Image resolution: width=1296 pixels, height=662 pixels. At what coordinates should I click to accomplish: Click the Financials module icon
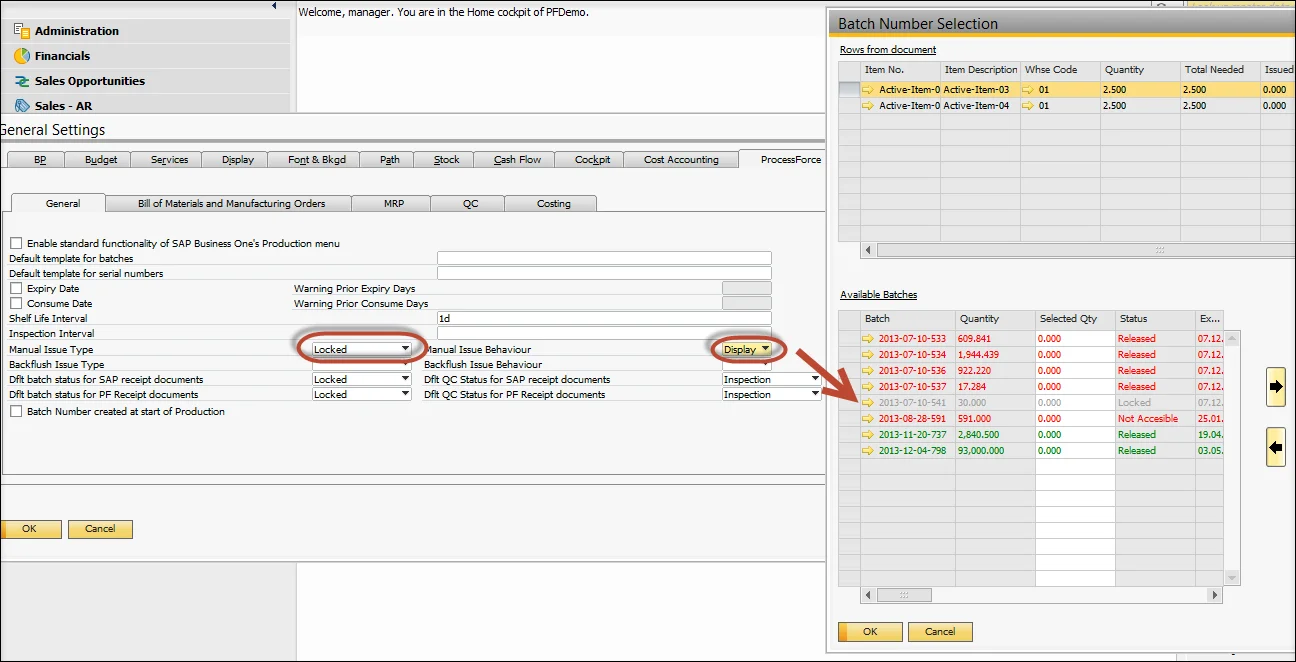point(21,56)
